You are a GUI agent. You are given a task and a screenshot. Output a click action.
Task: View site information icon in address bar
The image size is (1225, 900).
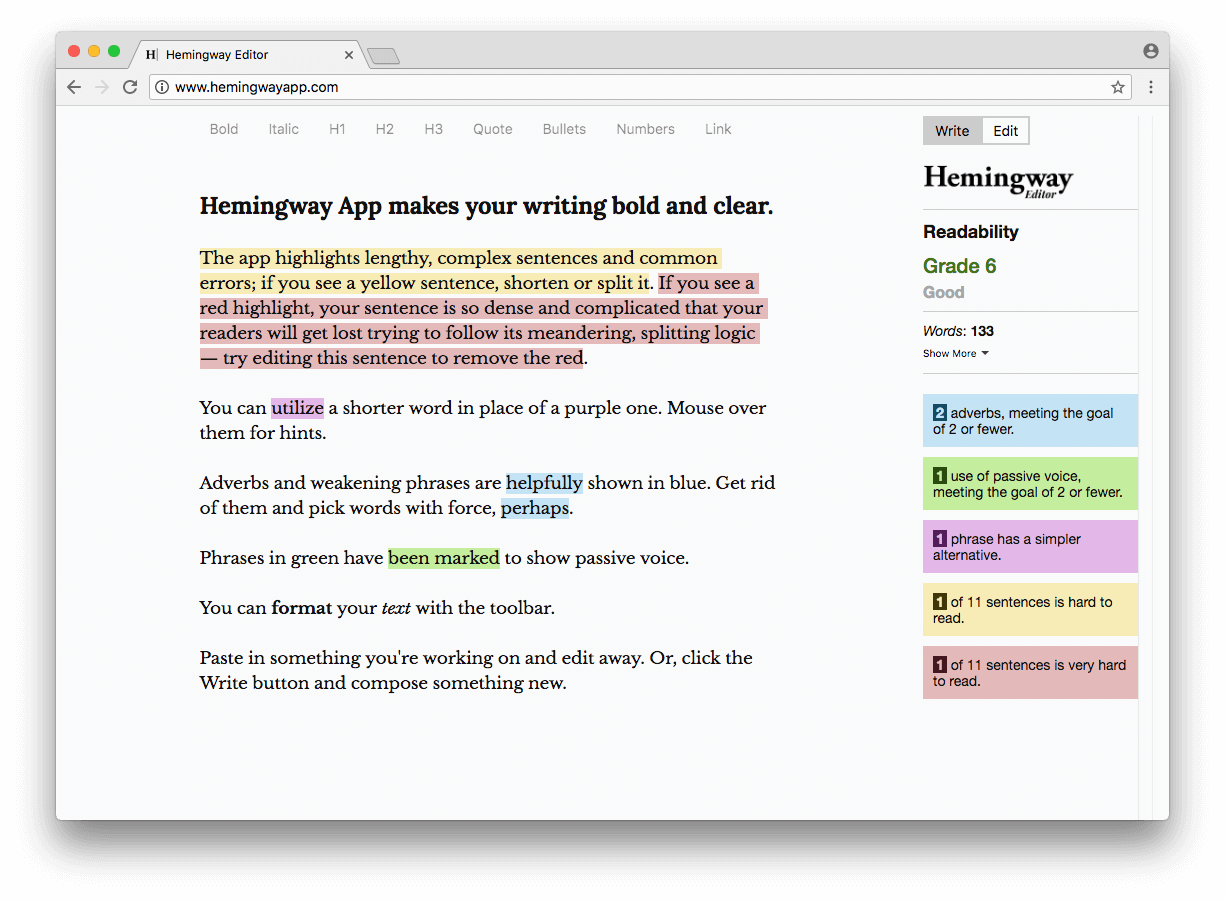click(x=162, y=87)
